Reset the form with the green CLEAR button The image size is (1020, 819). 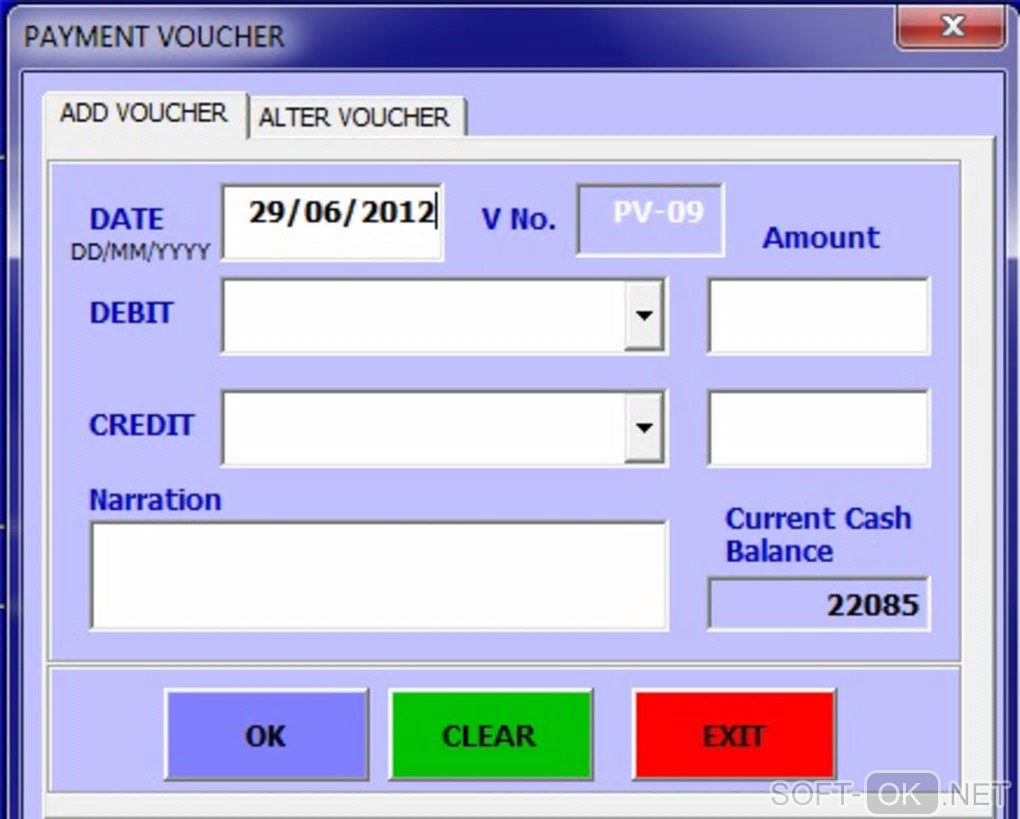490,735
